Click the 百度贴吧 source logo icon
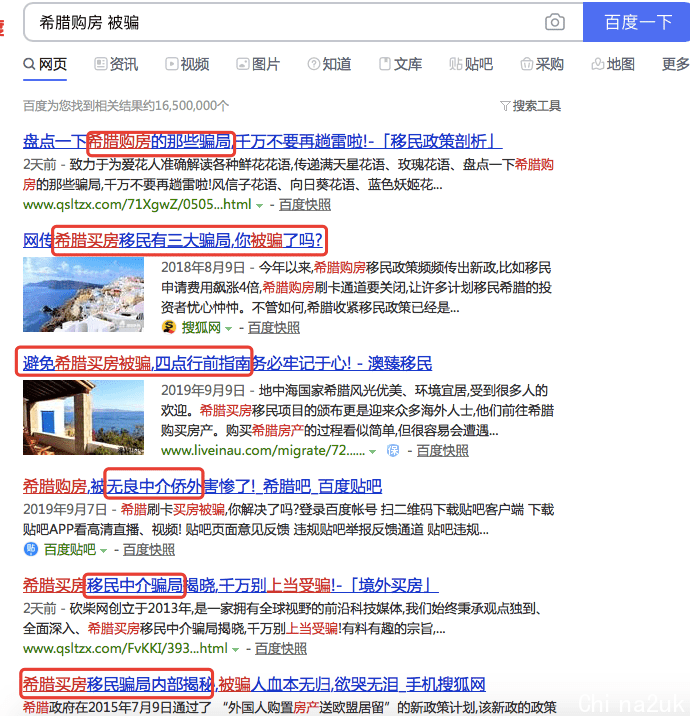Viewport: 690px width, 716px height. (x=31, y=549)
